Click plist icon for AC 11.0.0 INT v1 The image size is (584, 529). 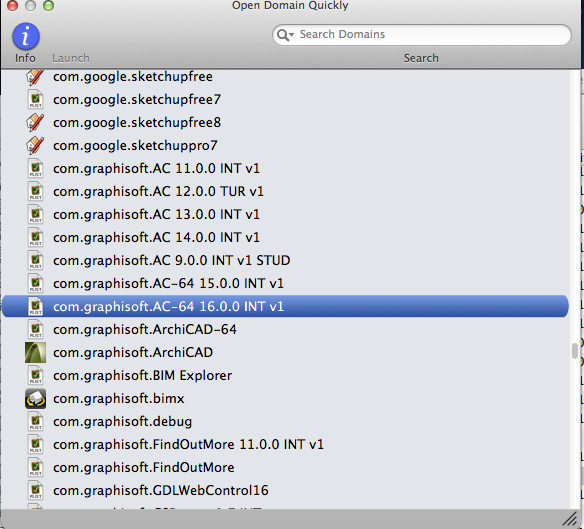[x=36, y=169]
